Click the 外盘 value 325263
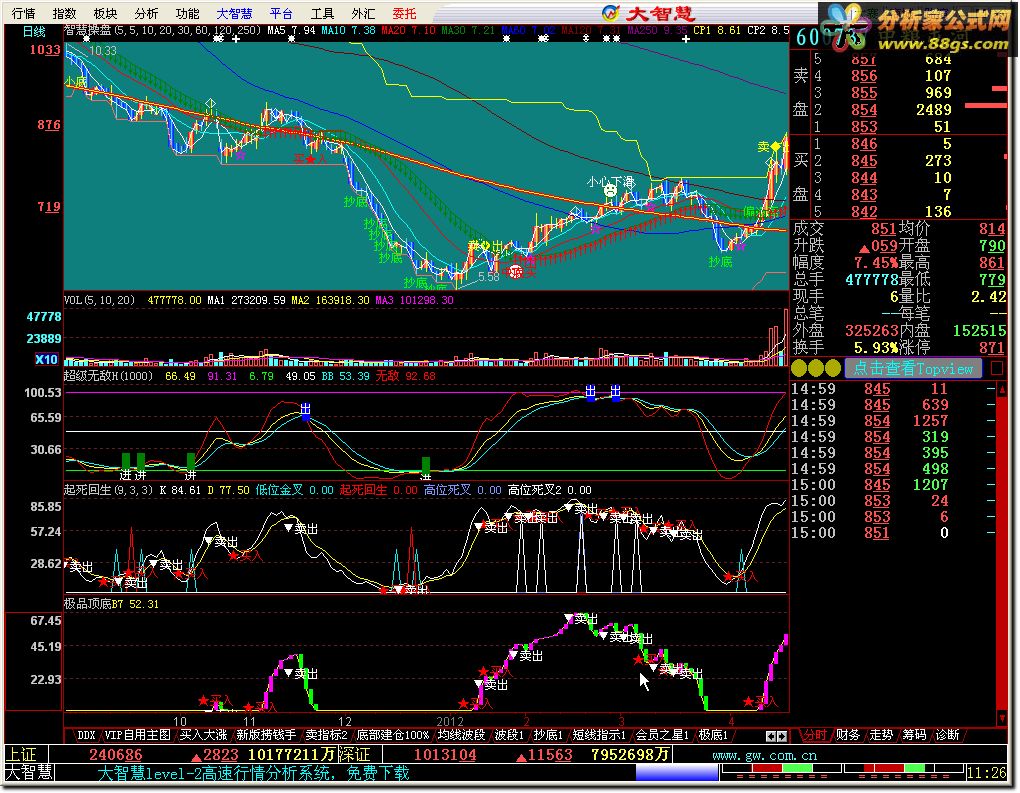This screenshot has width=1020, height=793. tap(872, 330)
